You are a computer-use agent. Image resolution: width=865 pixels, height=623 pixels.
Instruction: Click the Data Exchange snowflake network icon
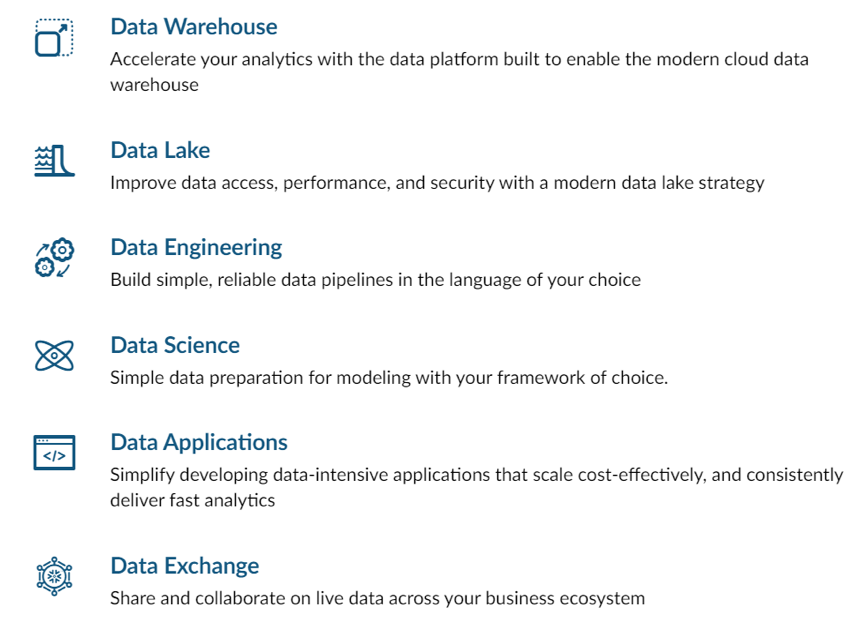coord(54,576)
